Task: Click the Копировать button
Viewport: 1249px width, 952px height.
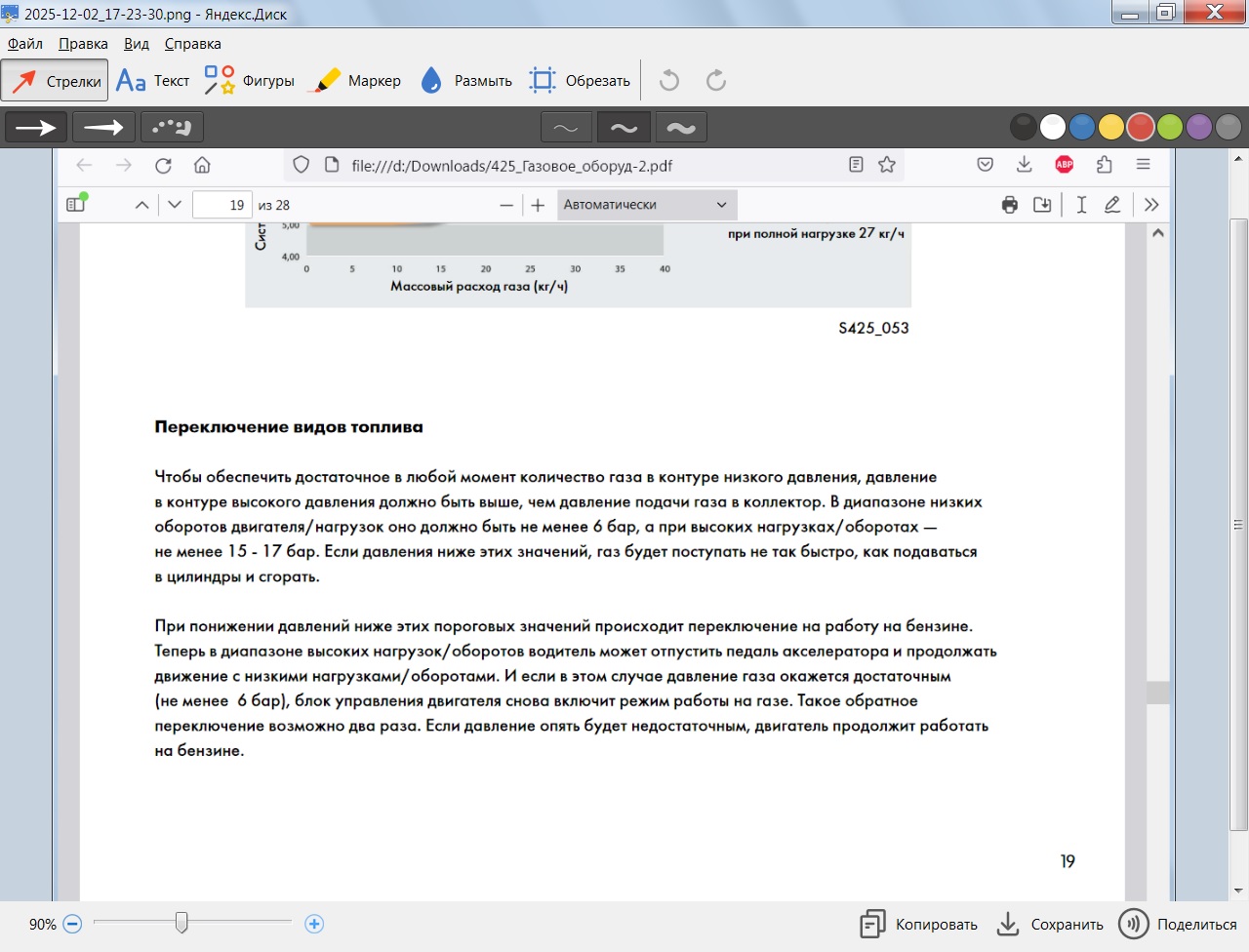Action: (918, 925)
